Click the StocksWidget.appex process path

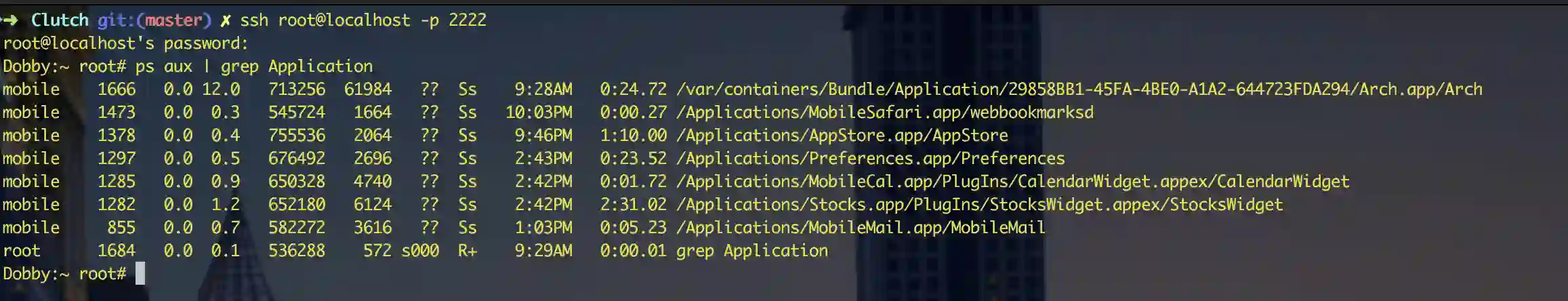(980, 205)
